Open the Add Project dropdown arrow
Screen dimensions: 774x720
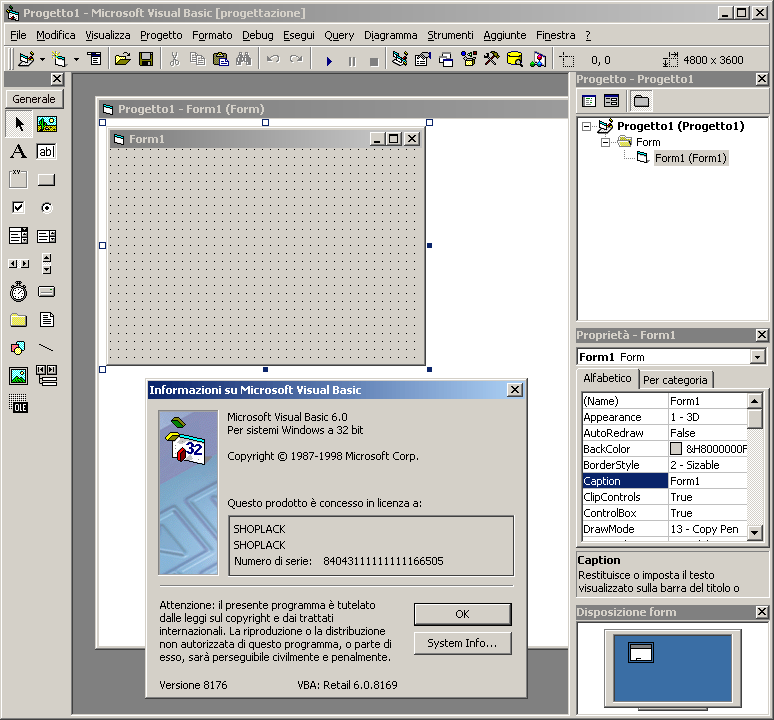click(42, 60)
